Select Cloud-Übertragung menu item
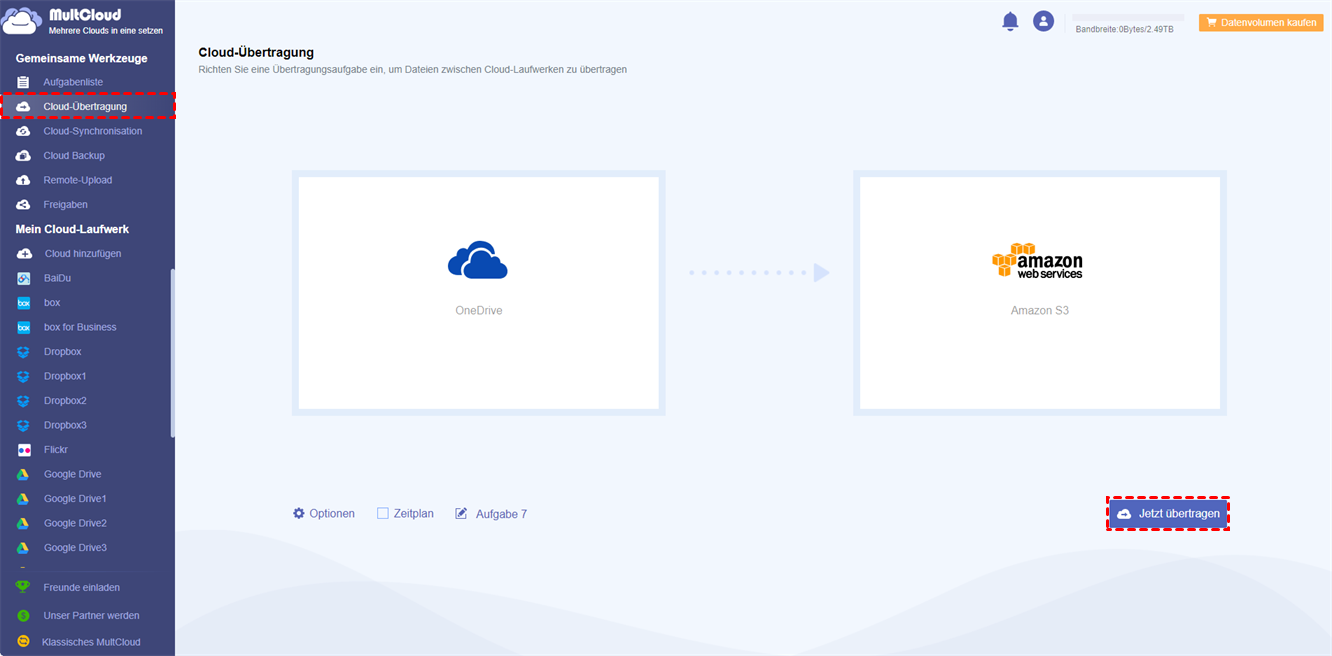Screen dimensions: 1332x656 pos(87,106)
